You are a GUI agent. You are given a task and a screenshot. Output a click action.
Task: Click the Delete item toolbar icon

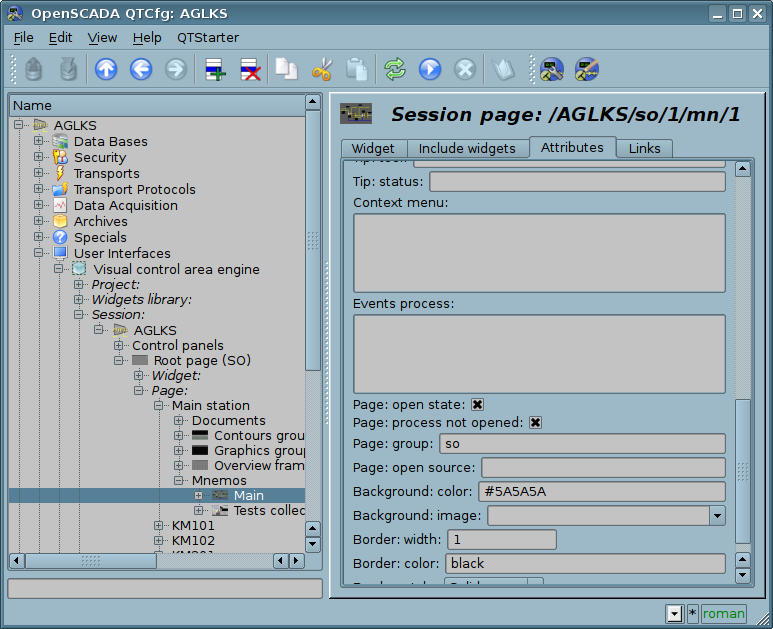click(x=249, y=69)
